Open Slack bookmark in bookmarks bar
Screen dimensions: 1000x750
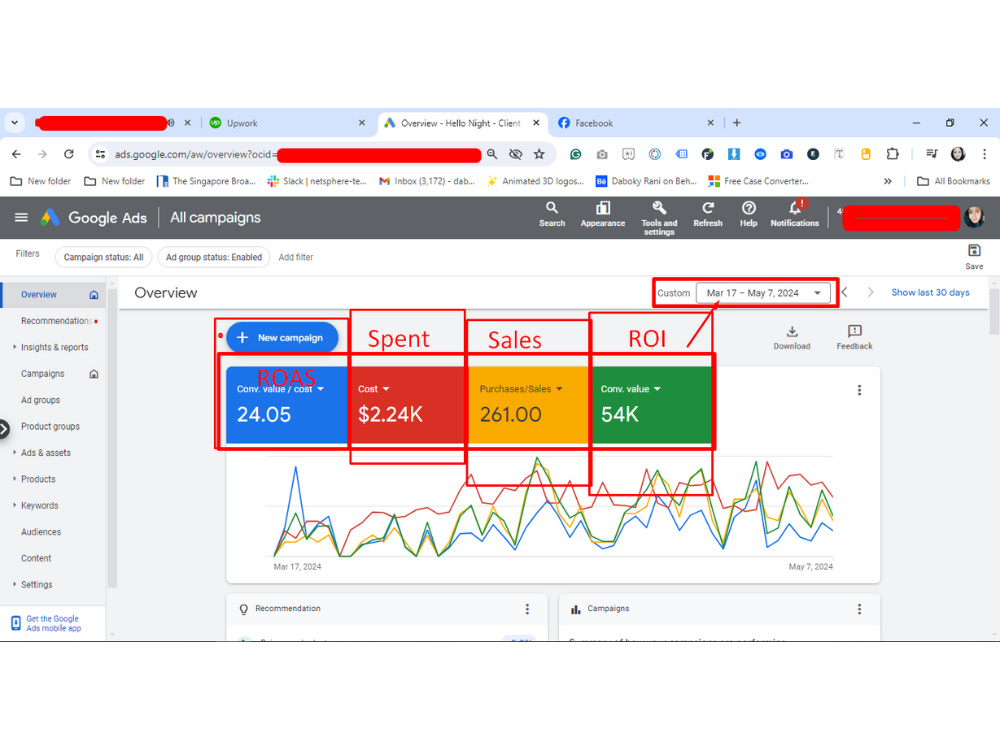click(317, 181)
